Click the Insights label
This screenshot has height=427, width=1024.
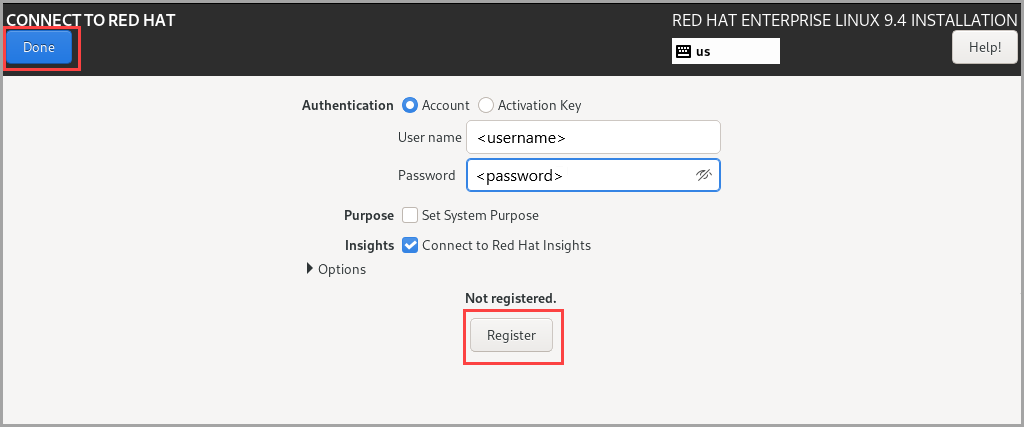[370, 245]
